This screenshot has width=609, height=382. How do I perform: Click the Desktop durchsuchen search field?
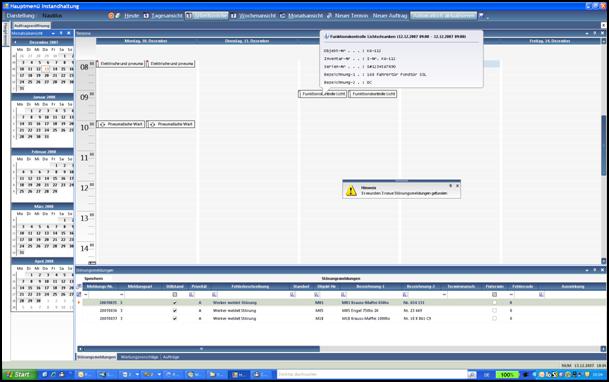(x=372, y=375)
